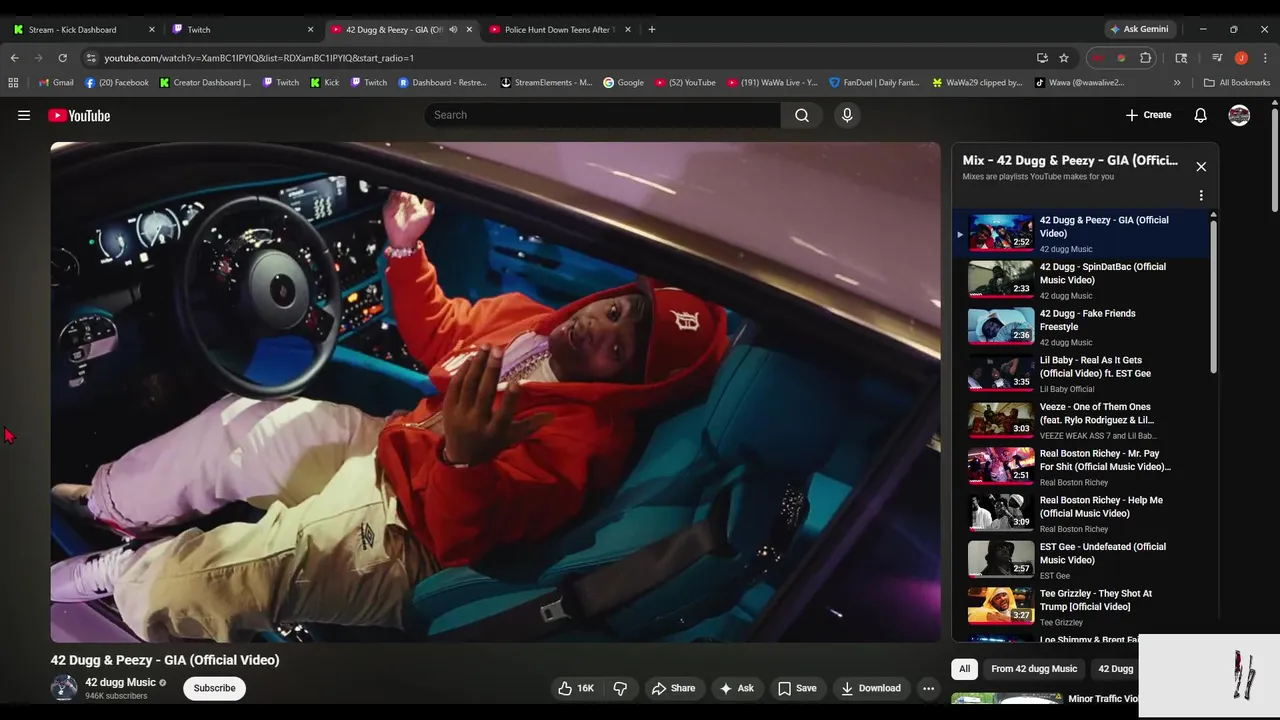
Task: Open the StreamElements bookmark
Action: coord(546,83)
